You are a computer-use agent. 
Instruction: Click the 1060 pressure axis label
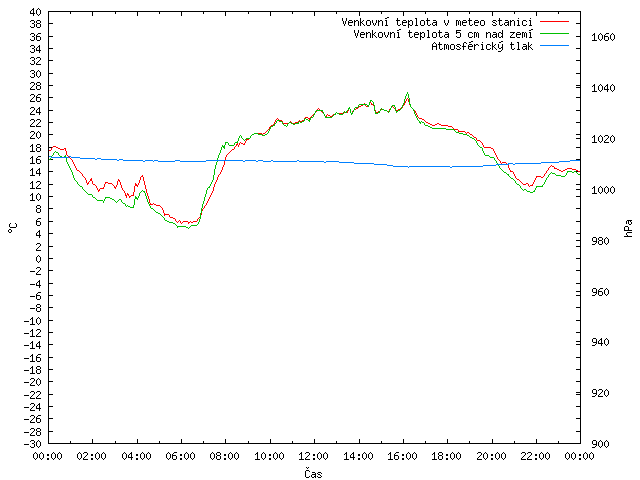603,38
